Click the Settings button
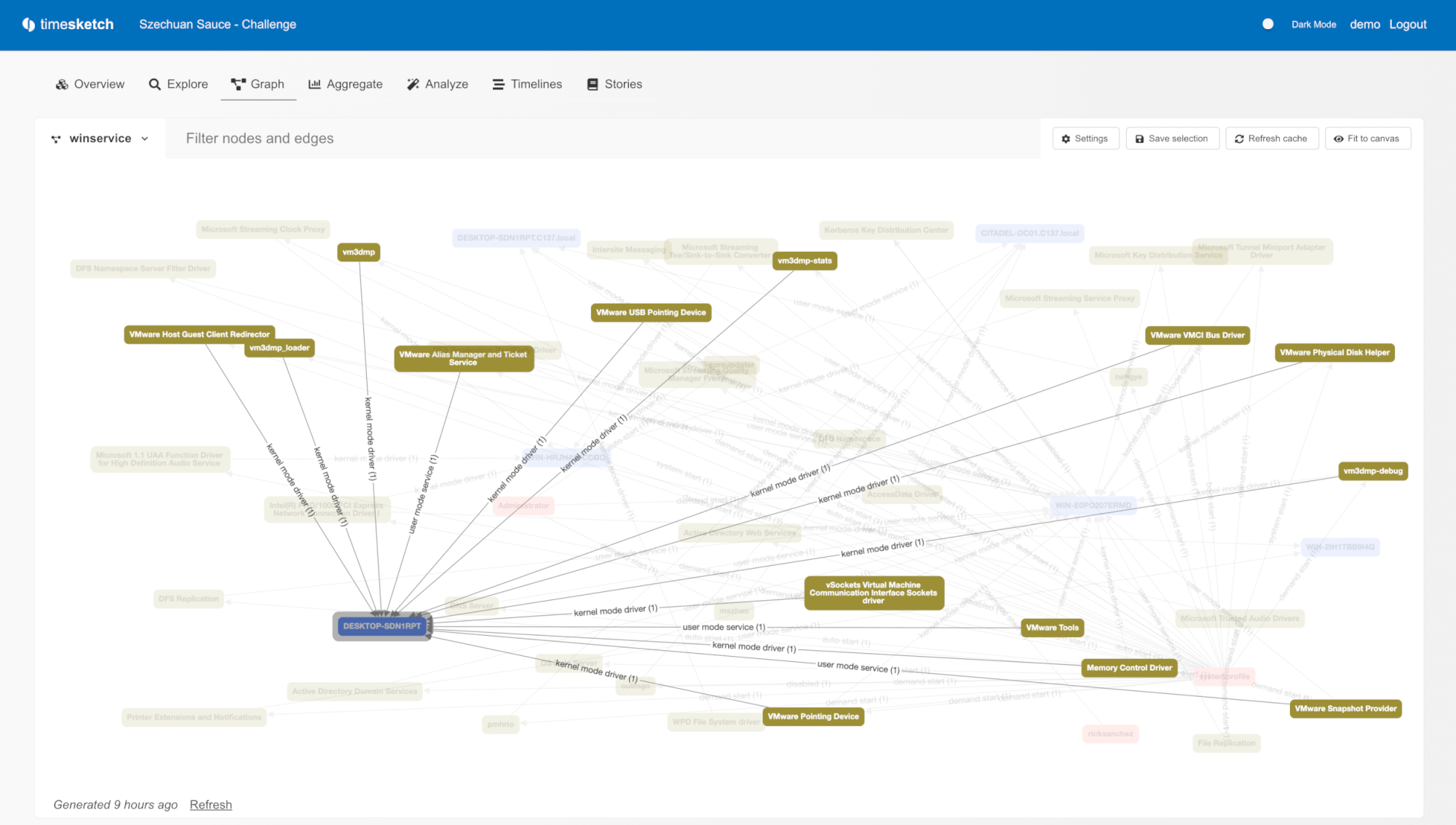Viewport: 1456px width, 825px height. (1085, 138)
